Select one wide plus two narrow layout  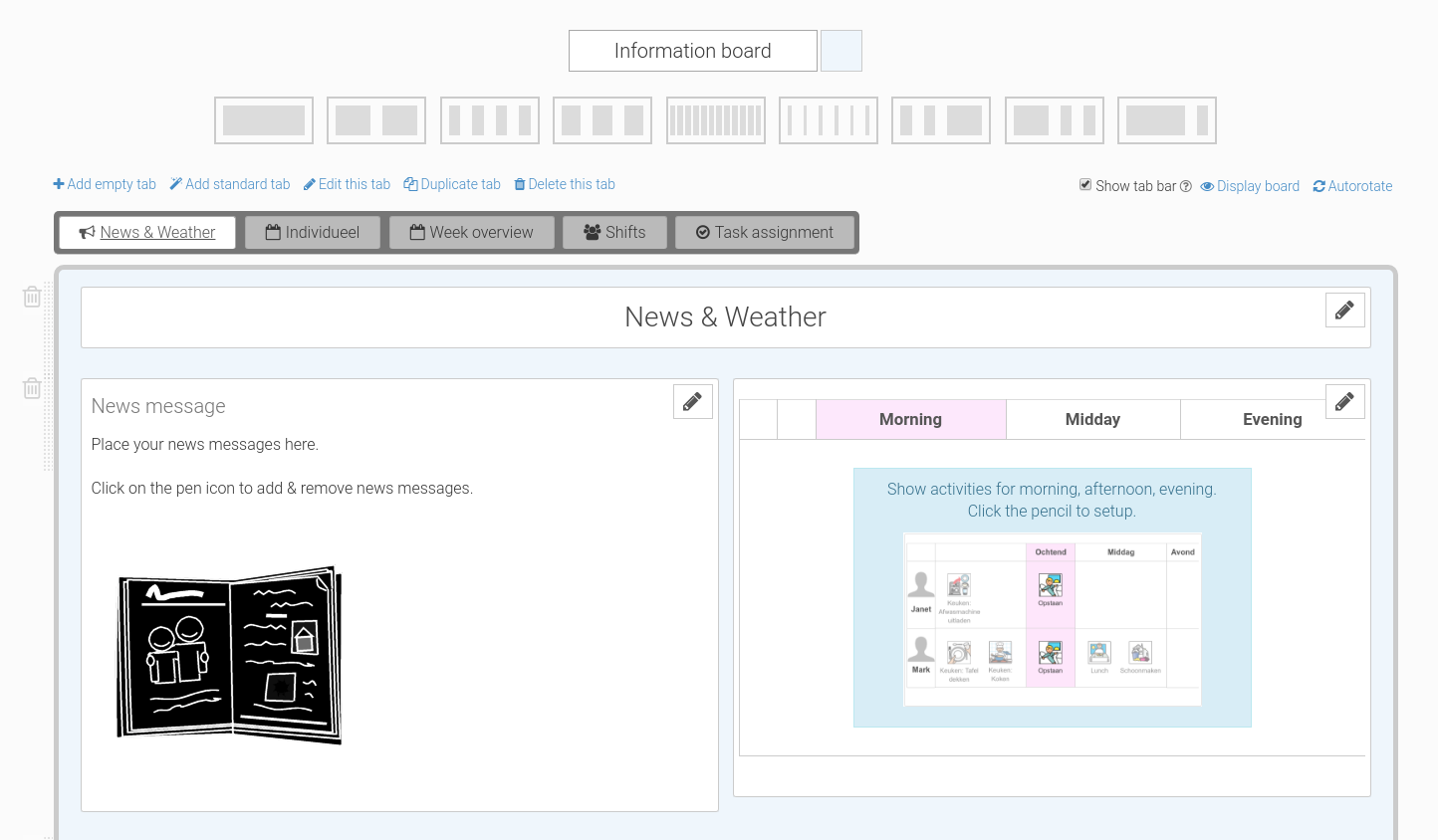tap(1055, 120)
